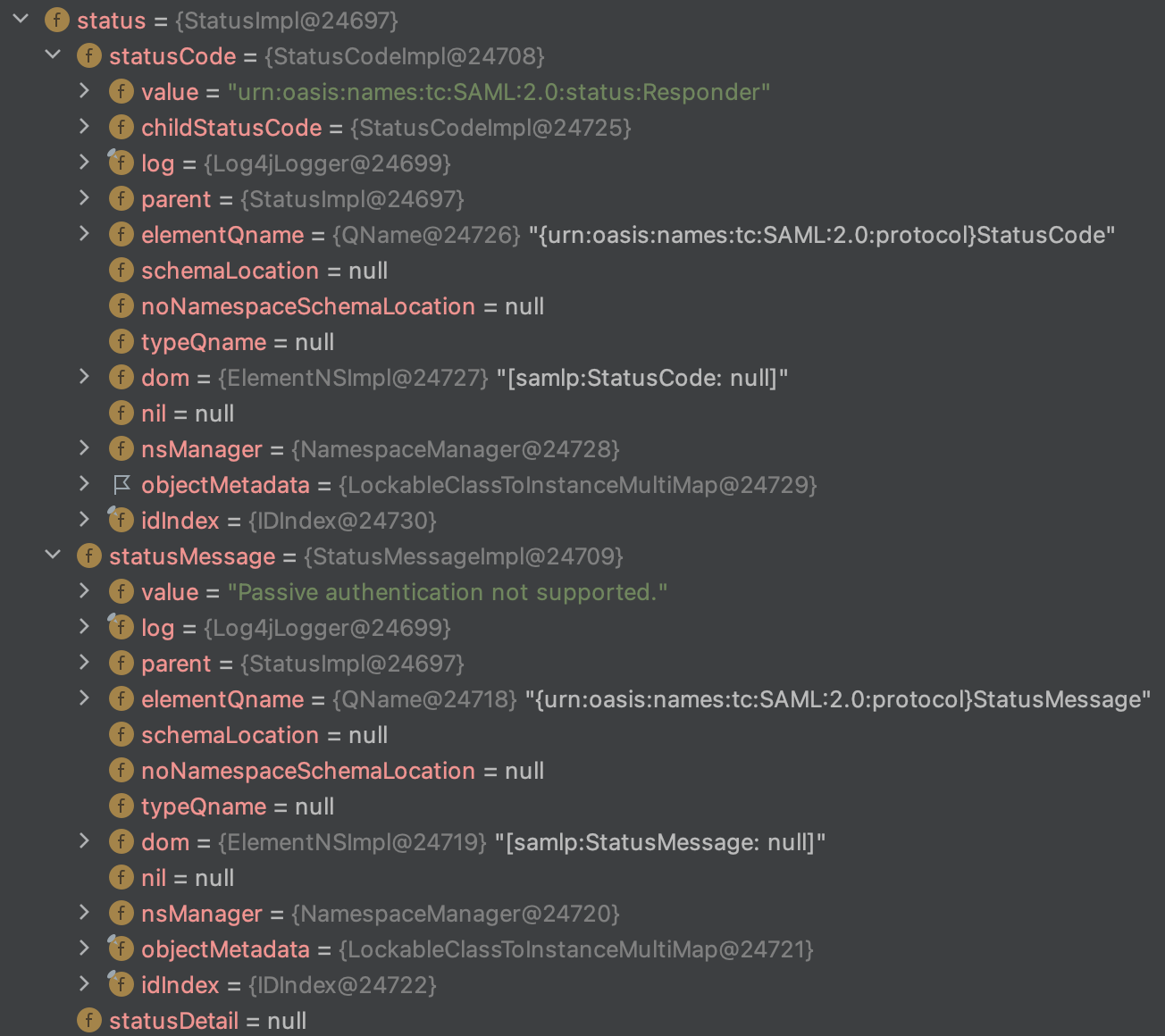Screen dimensions: 1165x1036
Task: Click the flag icon beside objectMetadata
Action: tap(122, 485)
